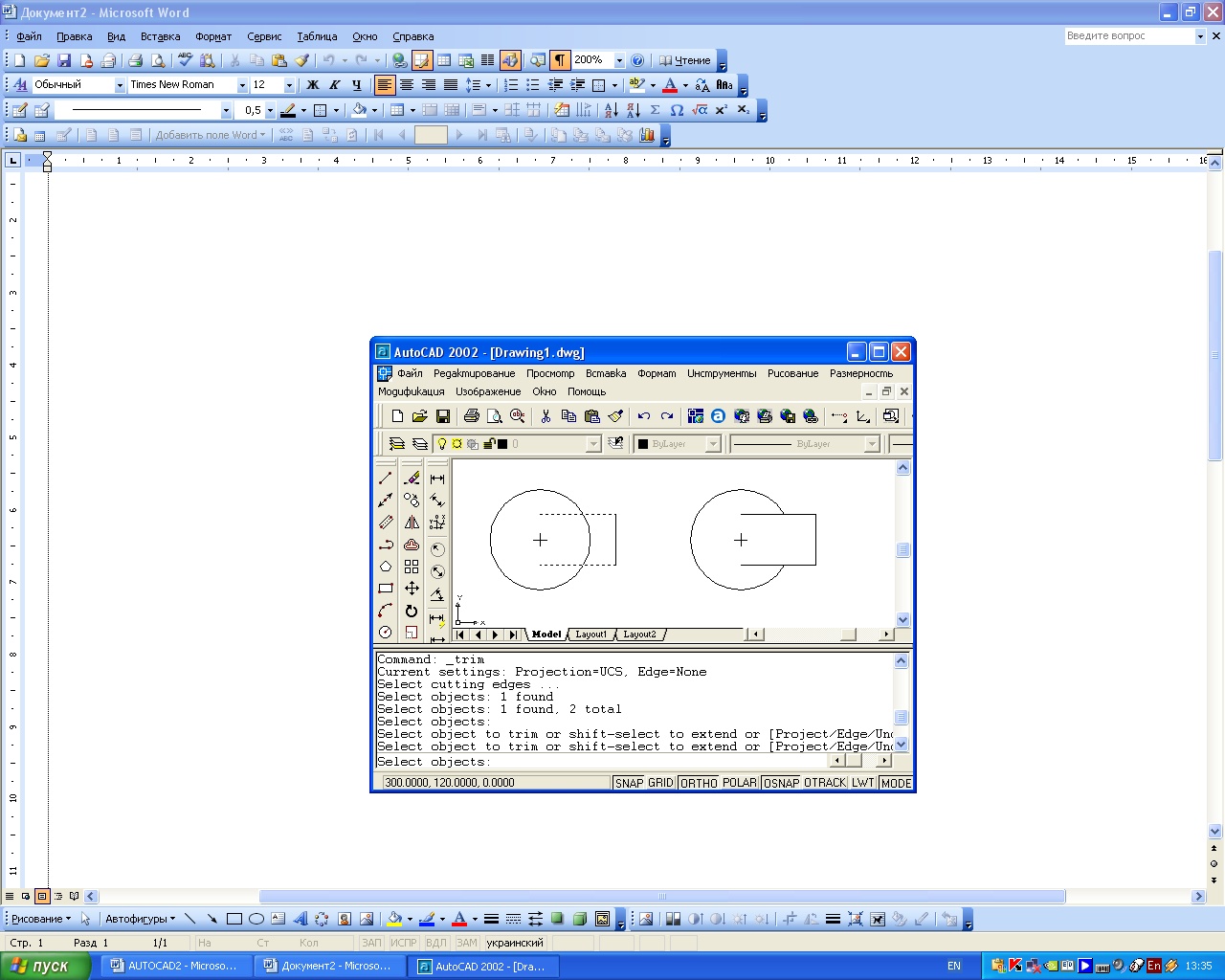Click the AutoCAD Match Properties brush icon
The height and width of the screenshot is (980, 1225).
(x=615, y=416)
